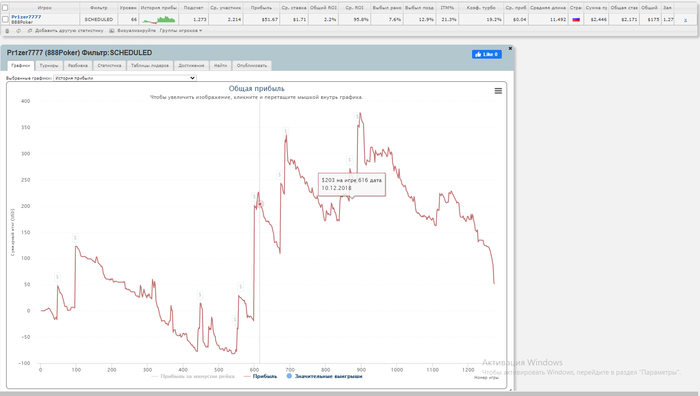Open the Таблицы лидеров tab
Viewport: 700px width, 396px height.
150,66
